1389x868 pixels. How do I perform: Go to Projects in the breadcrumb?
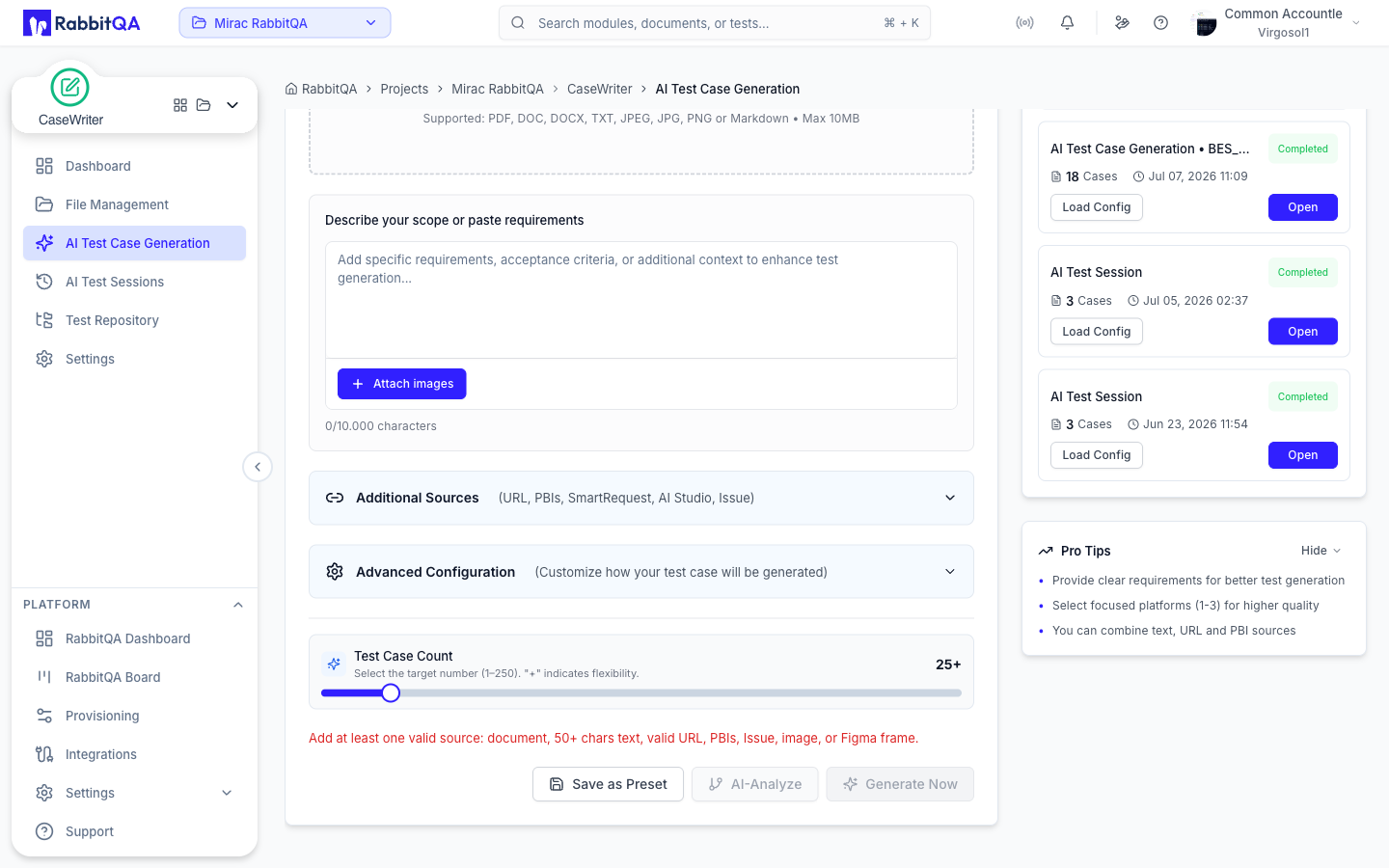(x=404, y=89)
